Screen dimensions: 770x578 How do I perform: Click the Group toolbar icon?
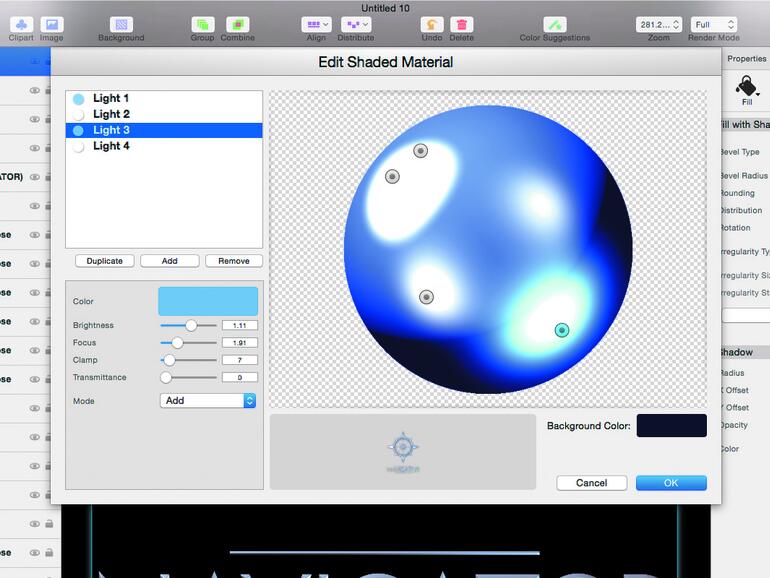click(x=202, y=25)
